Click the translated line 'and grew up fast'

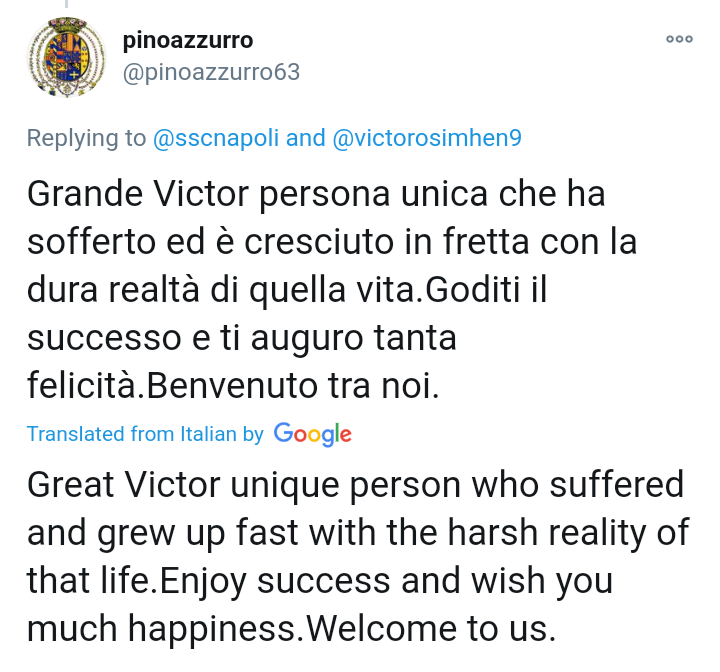click(x=358, y=533)
